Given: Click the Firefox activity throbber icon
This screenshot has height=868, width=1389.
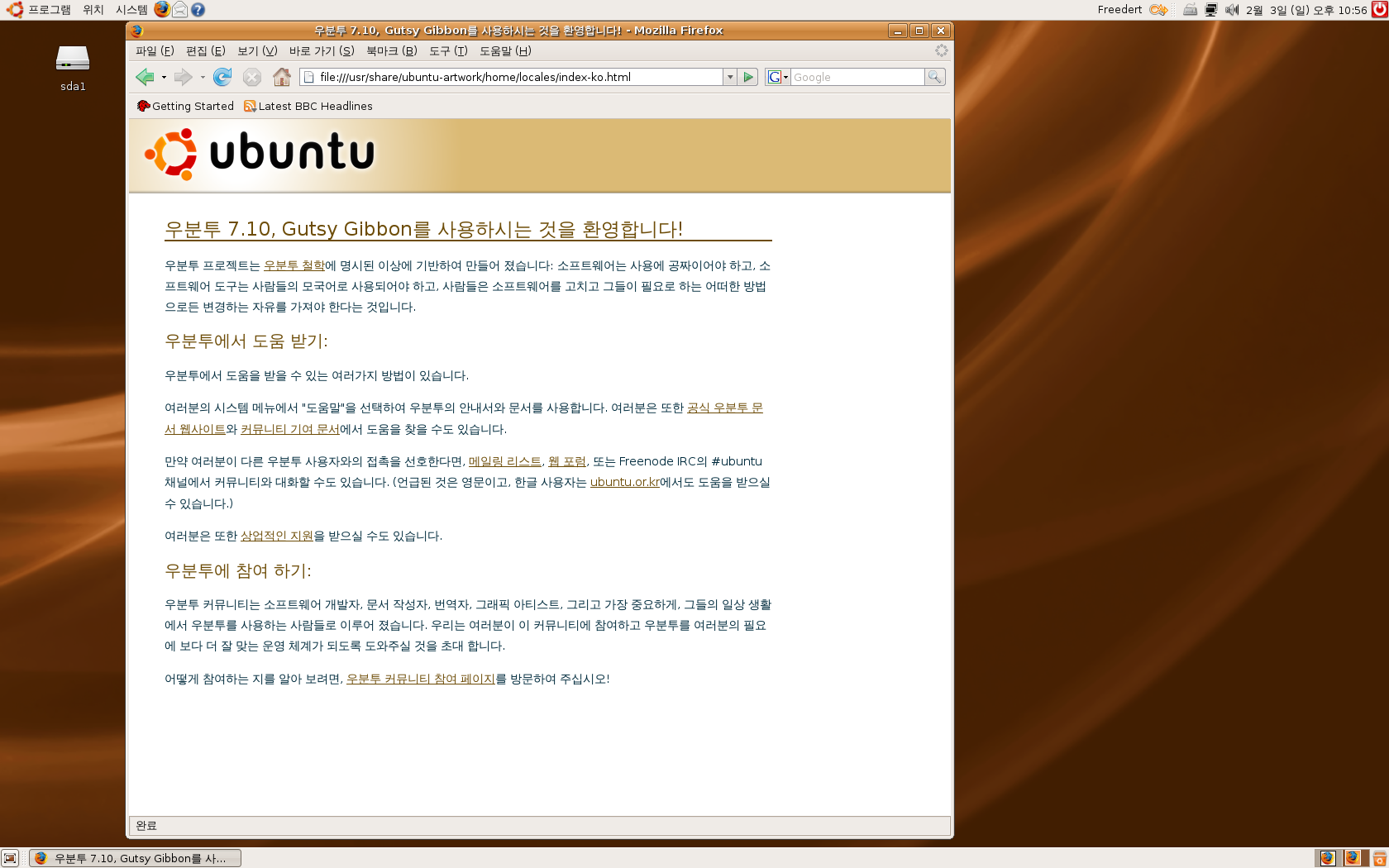Looking at the screenshot, I should pyautogui.click(x=941, y=50).
